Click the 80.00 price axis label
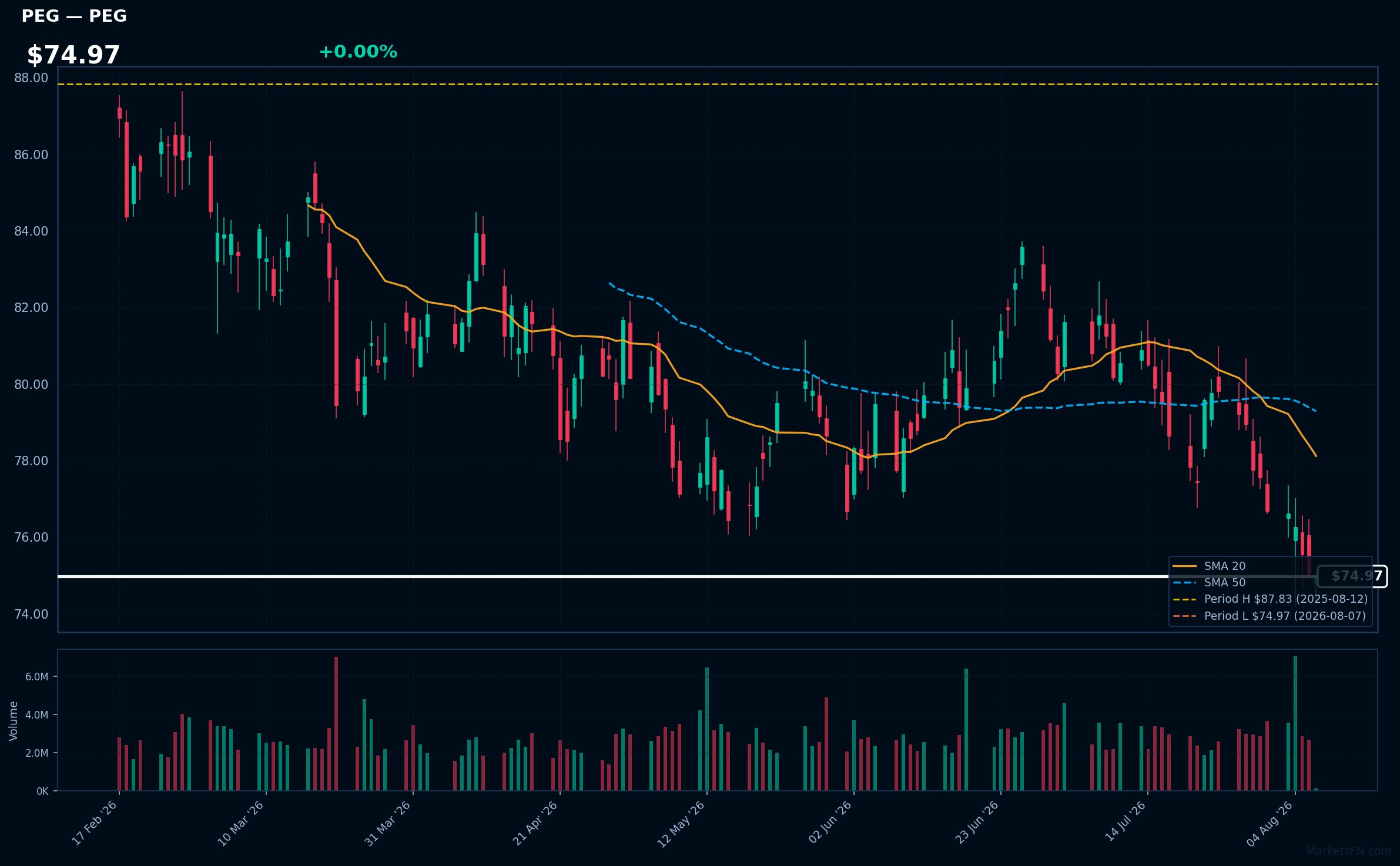 point(31,385)
